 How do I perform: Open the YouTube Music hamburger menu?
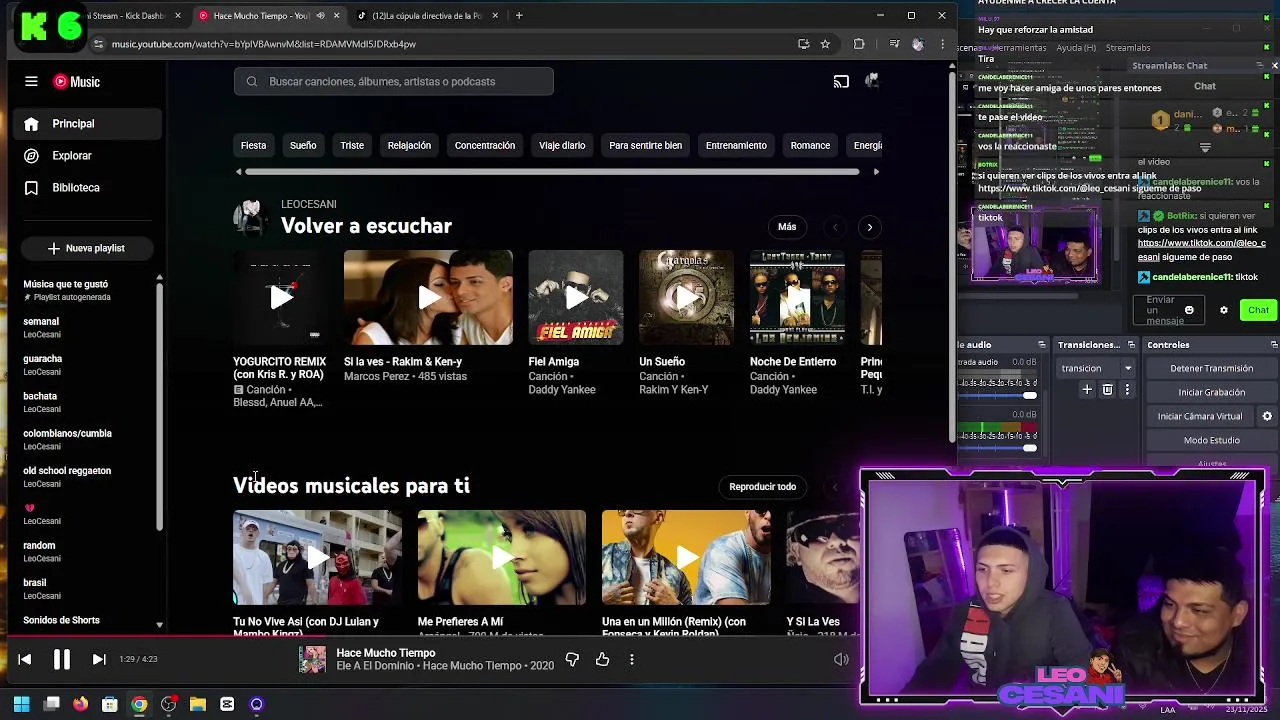tap(31, 82)
